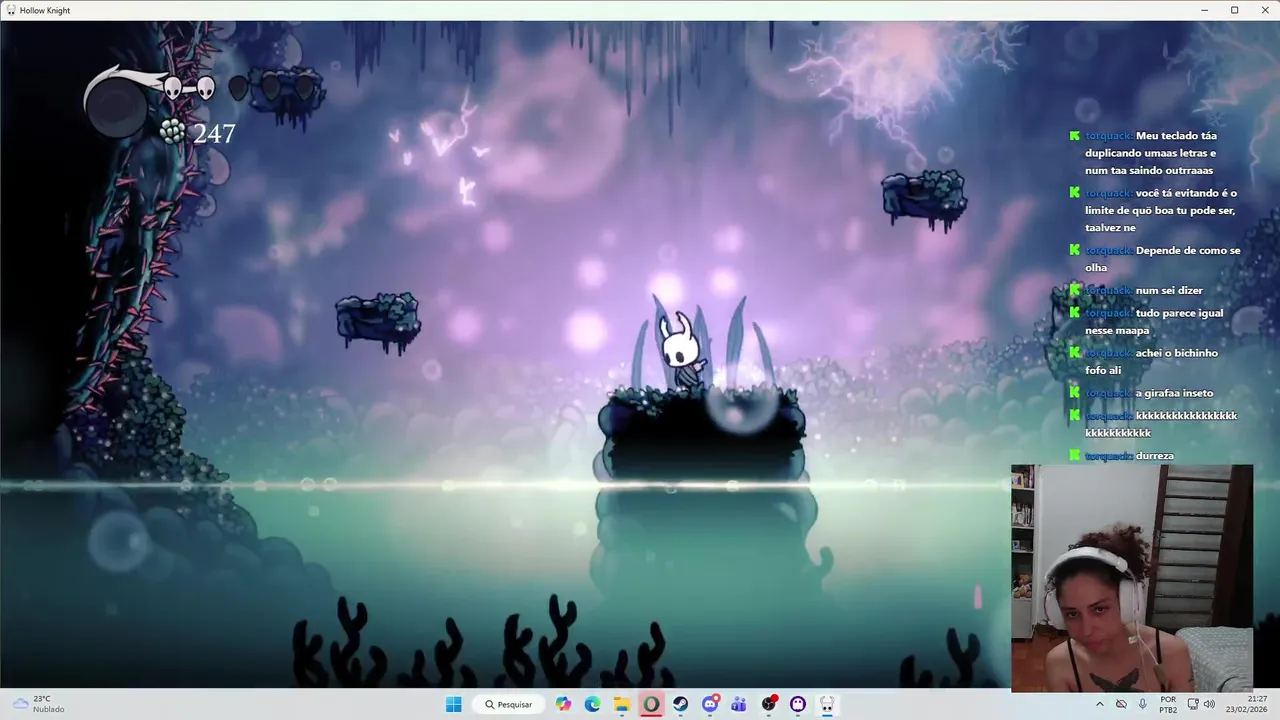Viewport: 1280px width, 720px height.
Task: Click the microphone tray icon
Action: click(x=1142, y=704)
